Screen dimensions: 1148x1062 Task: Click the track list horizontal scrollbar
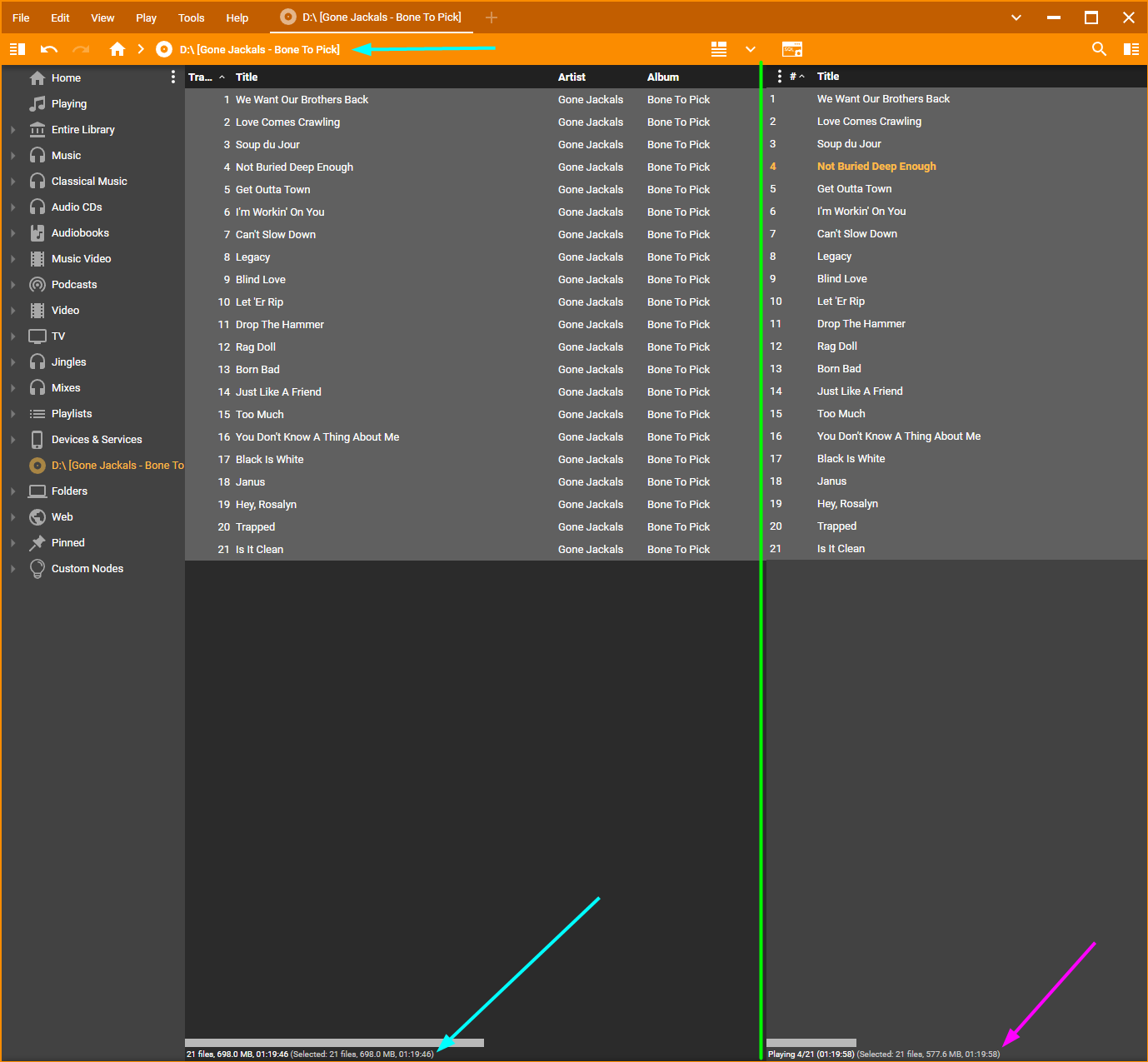(x=334, y=1043)
